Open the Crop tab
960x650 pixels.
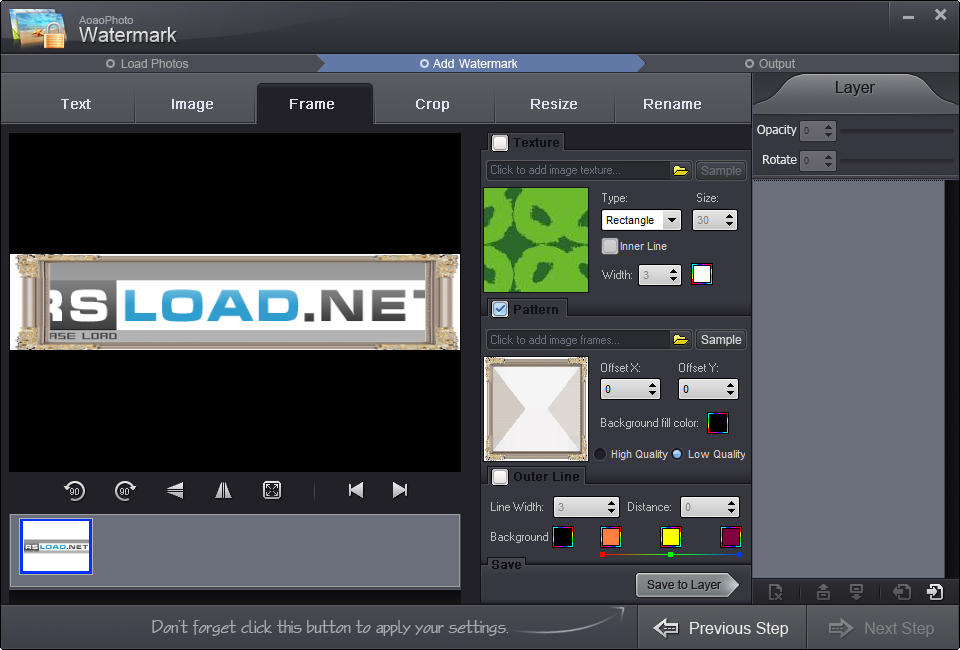click(x=432, y=104)
